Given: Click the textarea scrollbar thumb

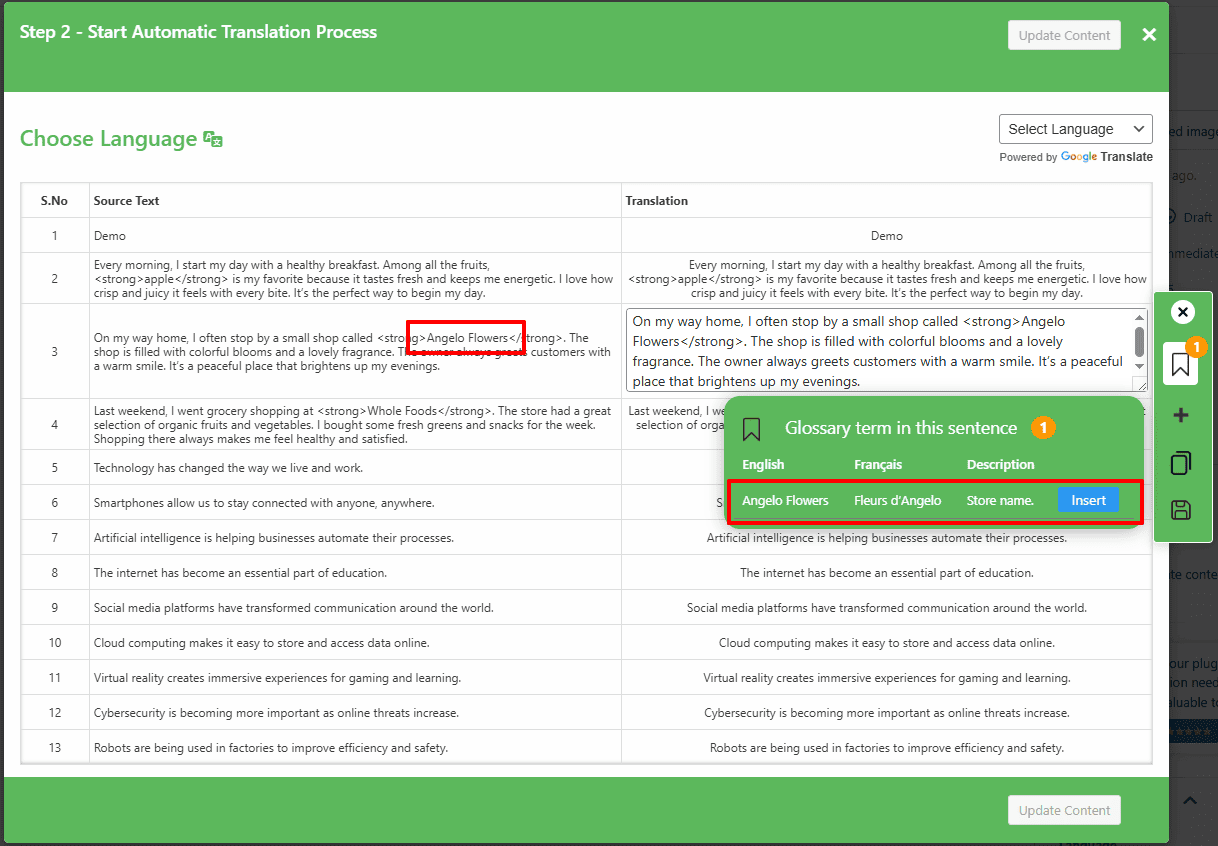Looking at the screenshot, I should 1140,341.
